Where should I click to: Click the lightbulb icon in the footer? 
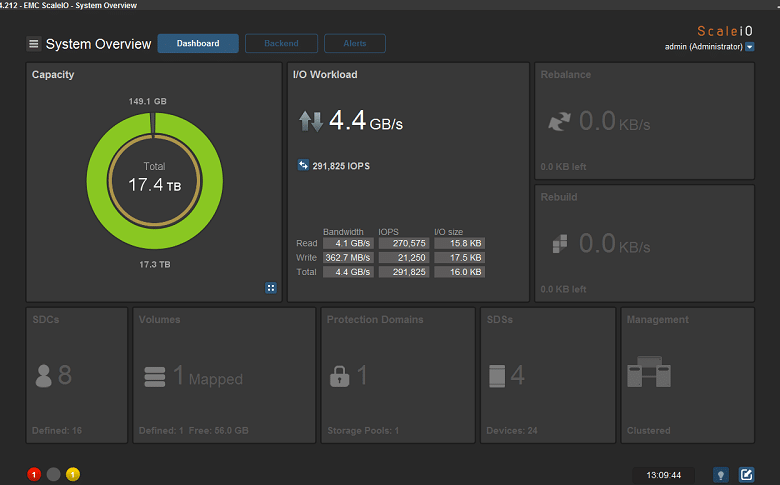tap(721, 475)
